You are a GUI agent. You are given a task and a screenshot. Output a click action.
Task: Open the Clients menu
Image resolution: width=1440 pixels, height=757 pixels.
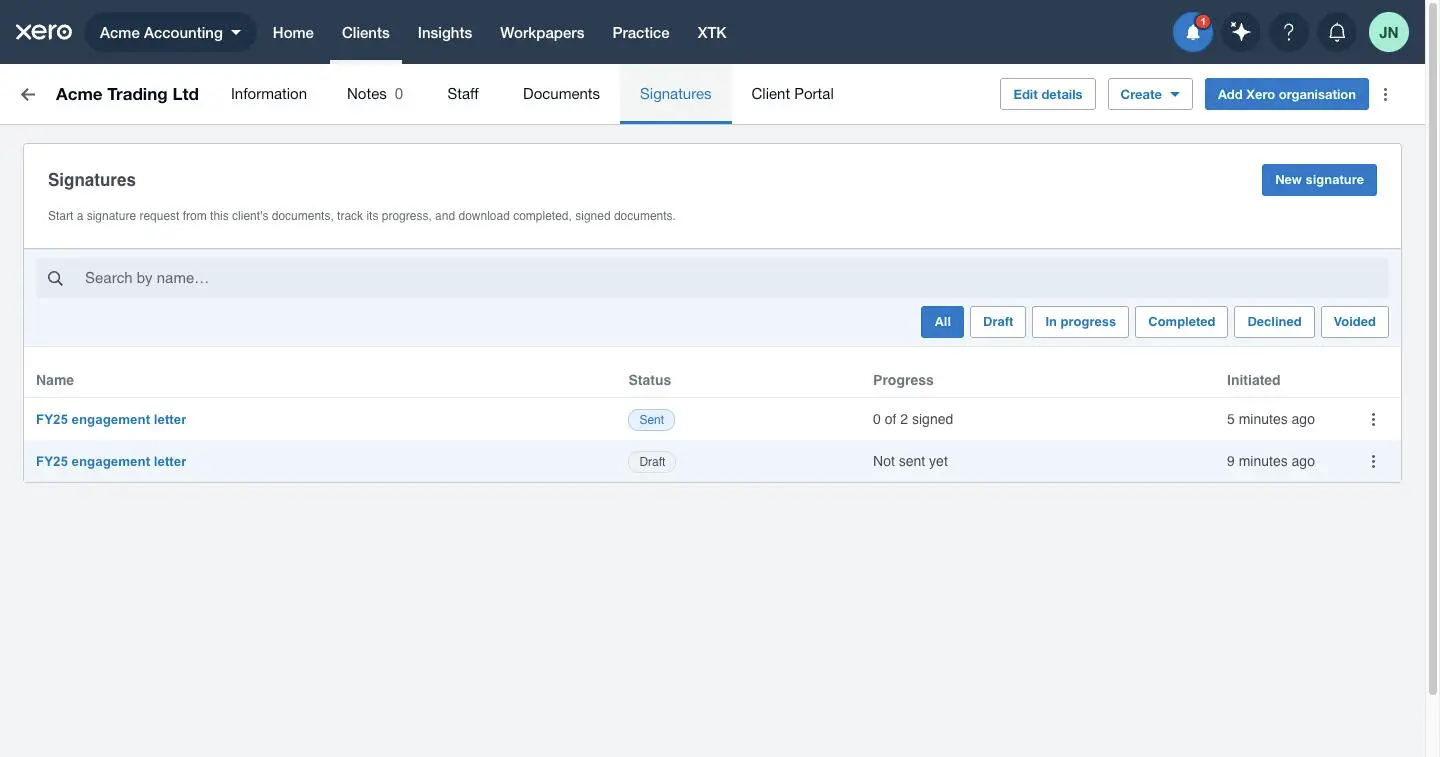[x=366, y=32]
